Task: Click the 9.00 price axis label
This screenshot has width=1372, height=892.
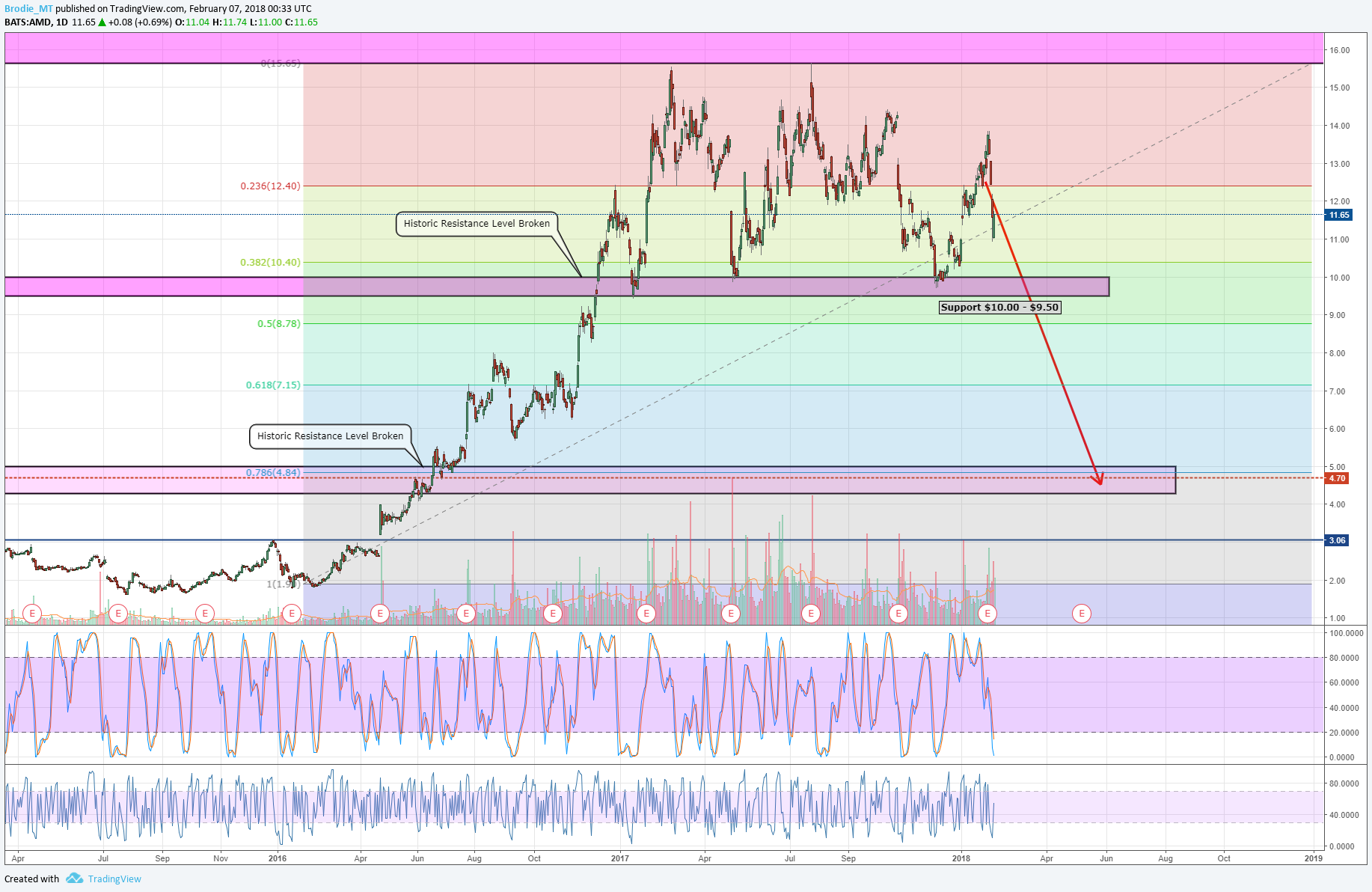Action: pos(1337,315)
